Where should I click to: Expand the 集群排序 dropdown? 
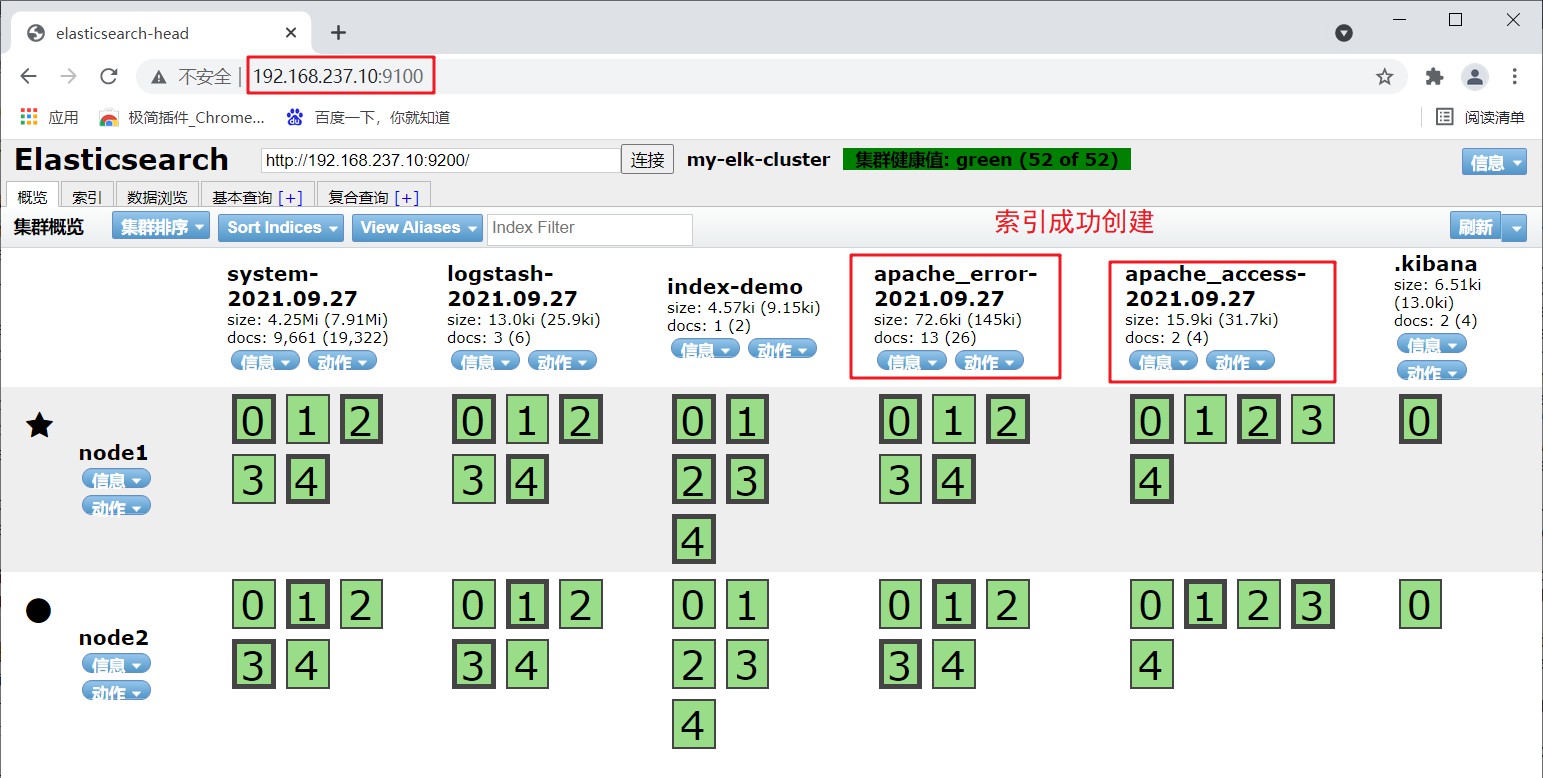(x=160, y=228)
